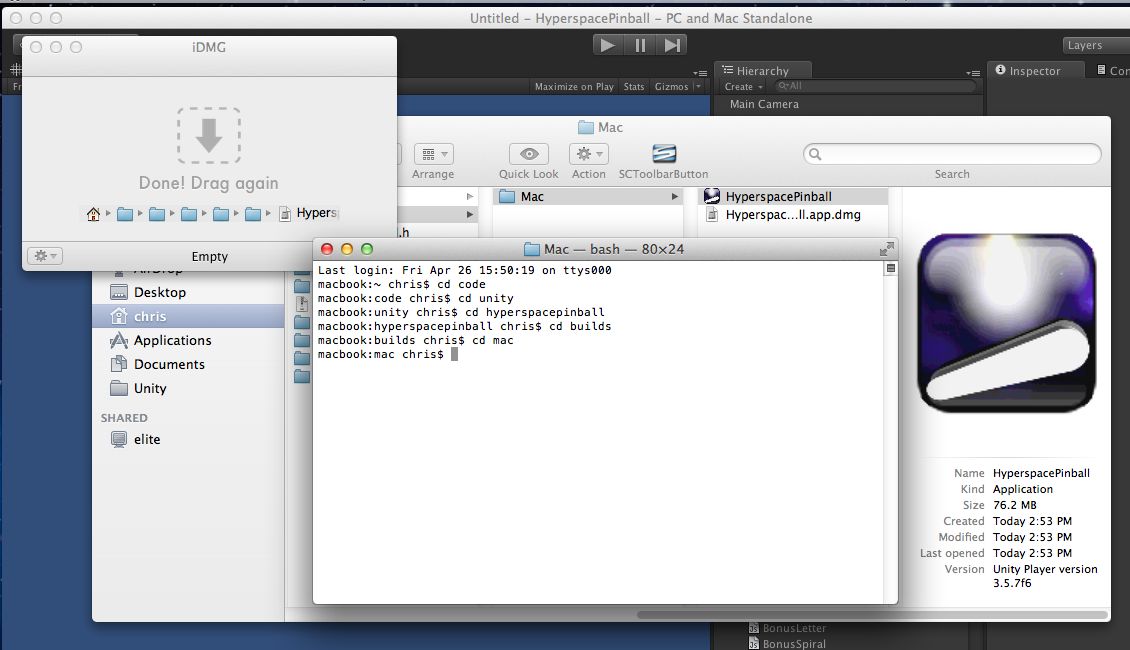
Task: Click Unity's Play button
Action: (608, 45)
